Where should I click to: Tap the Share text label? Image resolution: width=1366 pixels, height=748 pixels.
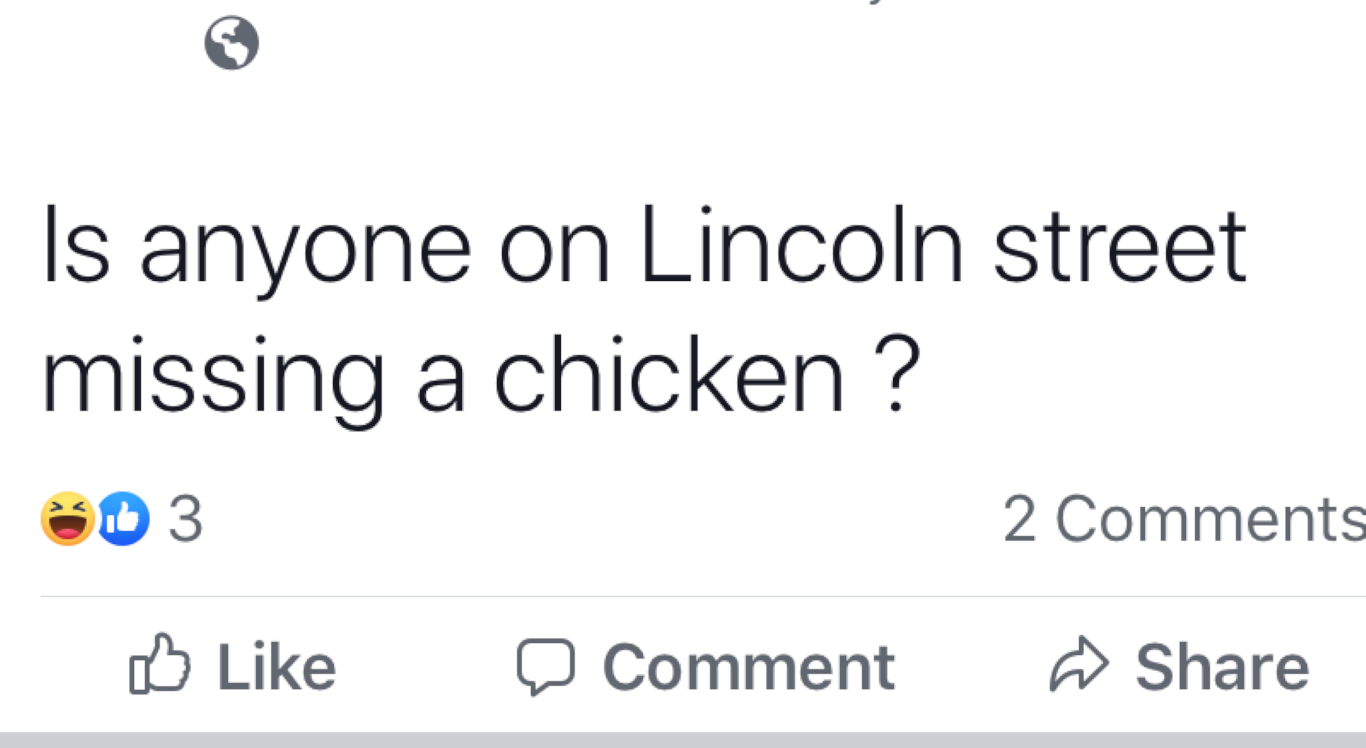(1222, 667)
